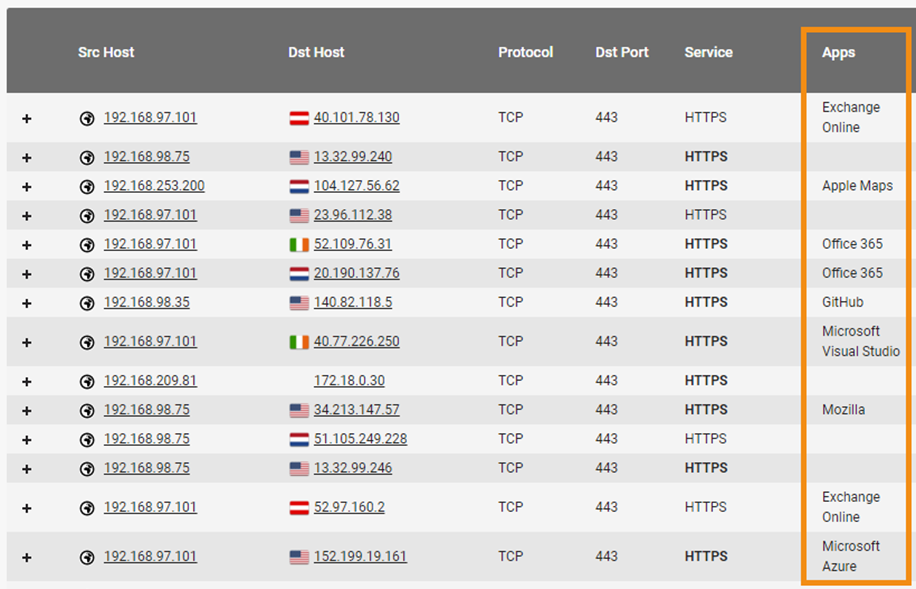Sort by the Dst Port column header
The width and height of the screenshot is (916, 589).
(x=622, y=52)
